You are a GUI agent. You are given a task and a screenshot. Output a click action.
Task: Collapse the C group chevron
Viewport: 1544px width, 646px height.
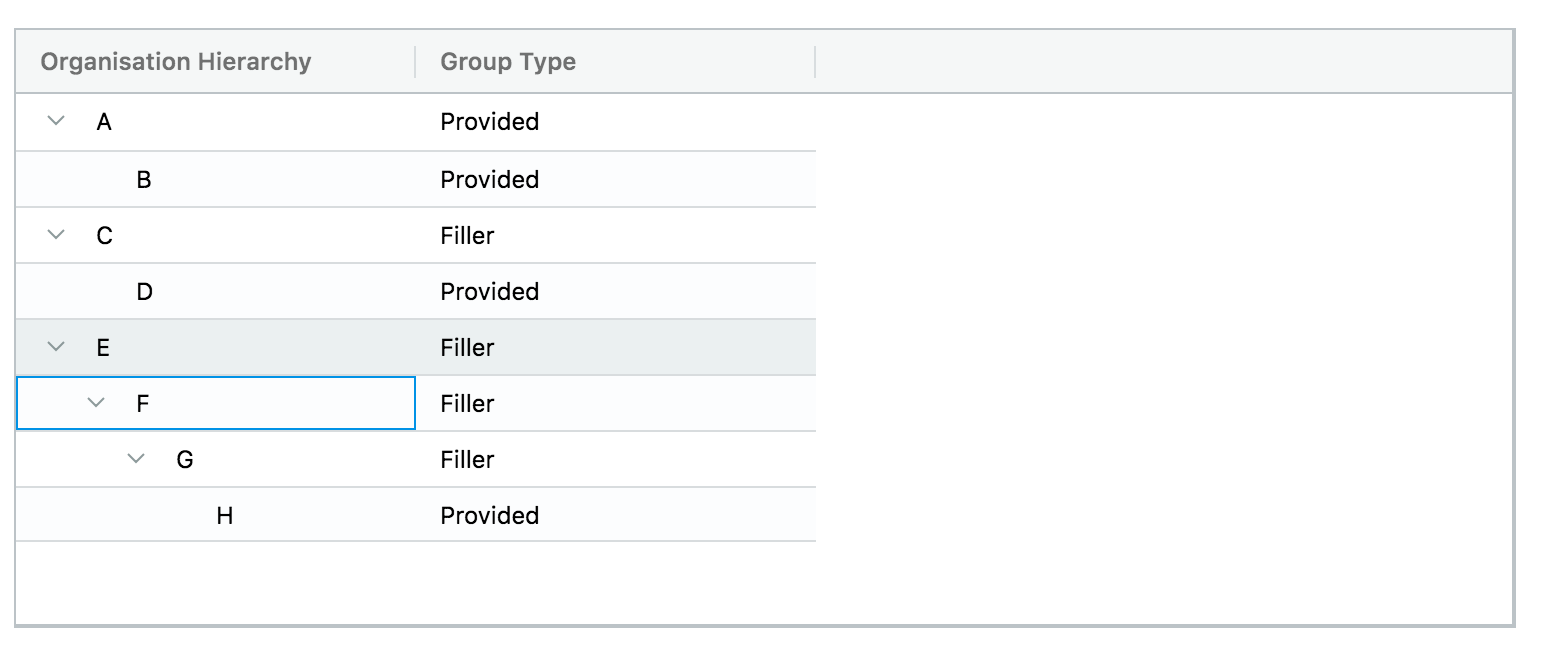coord(56,235)
